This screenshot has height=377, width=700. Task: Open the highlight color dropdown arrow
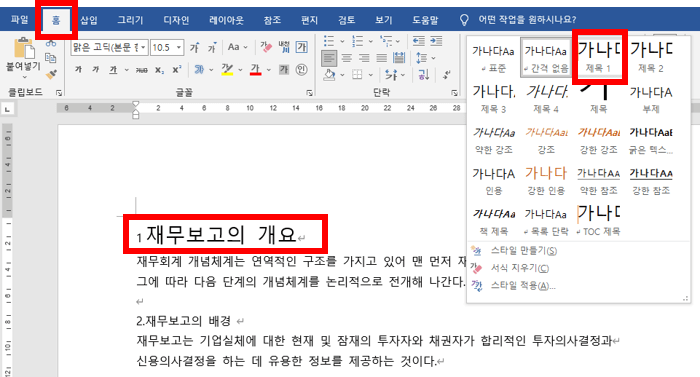(x=240, y=70)
